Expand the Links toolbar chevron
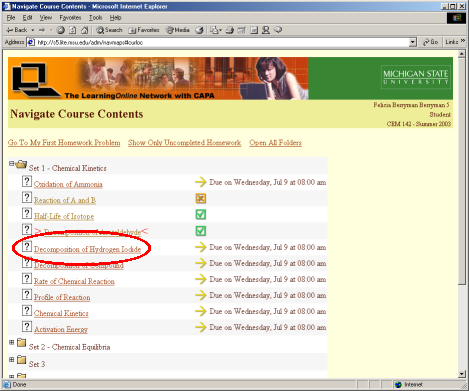This screenshot has width=469, height=391. 463,41
